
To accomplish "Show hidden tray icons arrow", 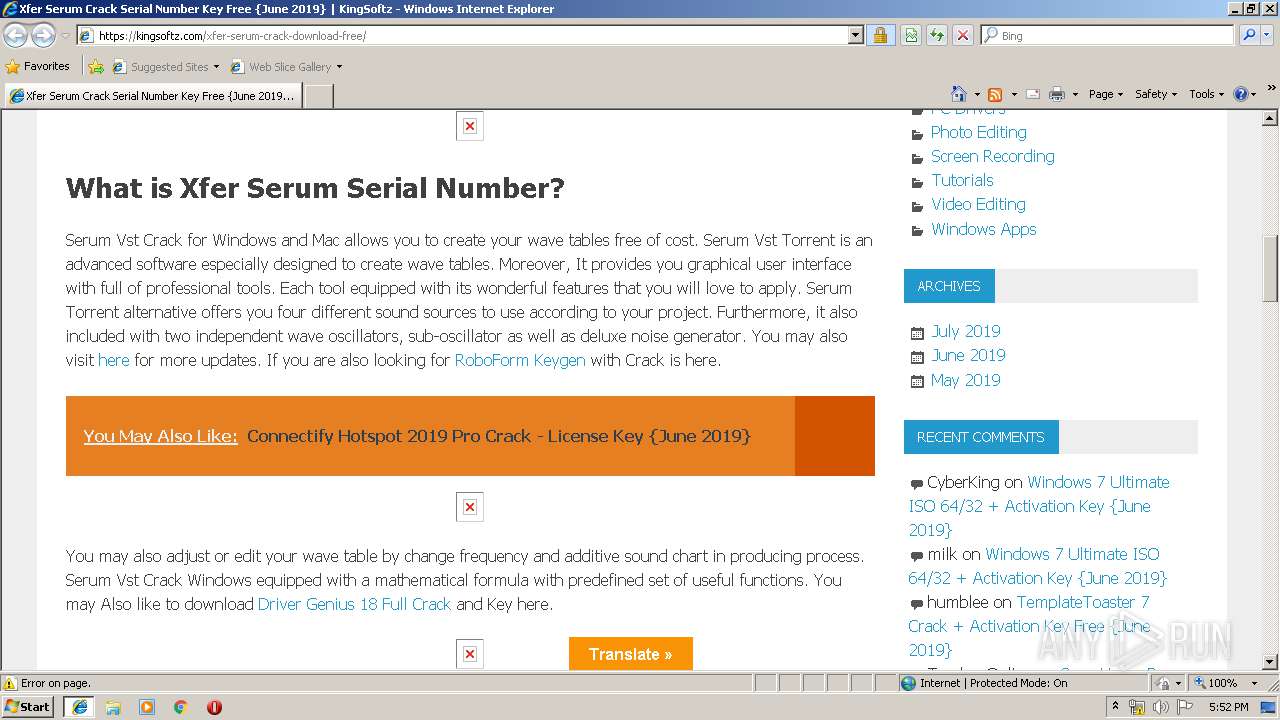I will 1116,707.
